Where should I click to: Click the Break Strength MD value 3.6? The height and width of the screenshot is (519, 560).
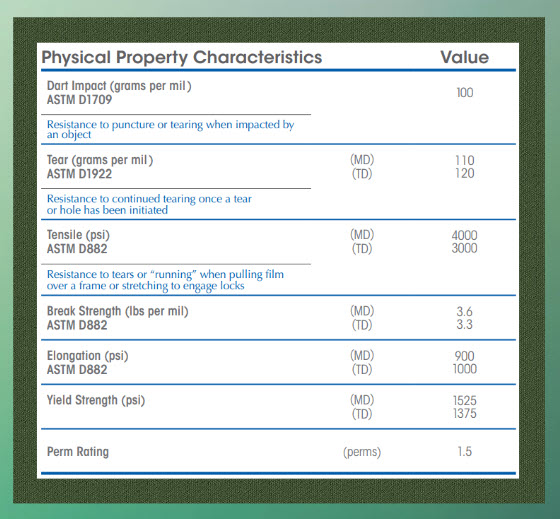click(x=464, y=311)
